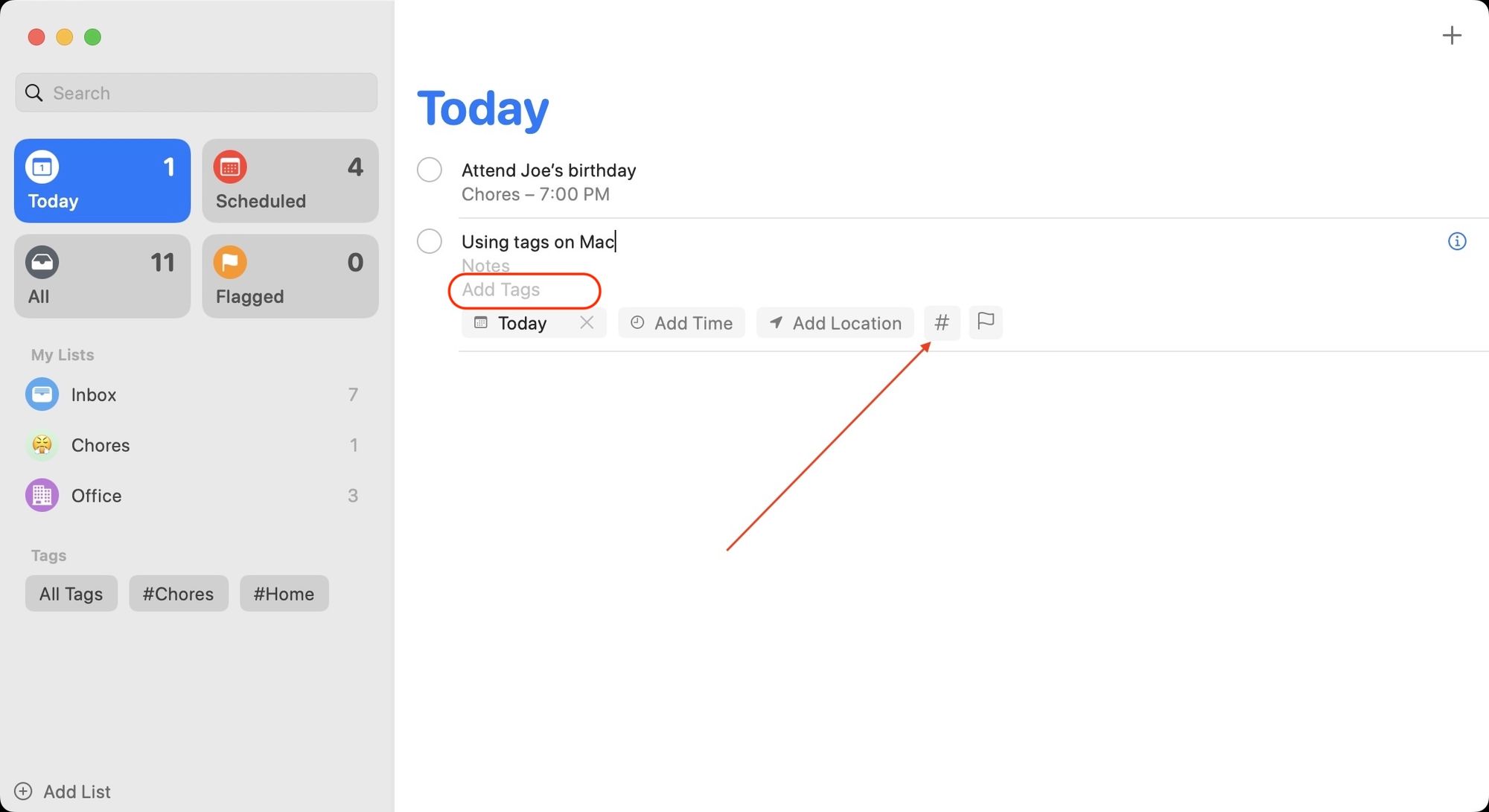Open the Today smart list icon
Viewport: 1489px width, 812px height.
[42, 167]
